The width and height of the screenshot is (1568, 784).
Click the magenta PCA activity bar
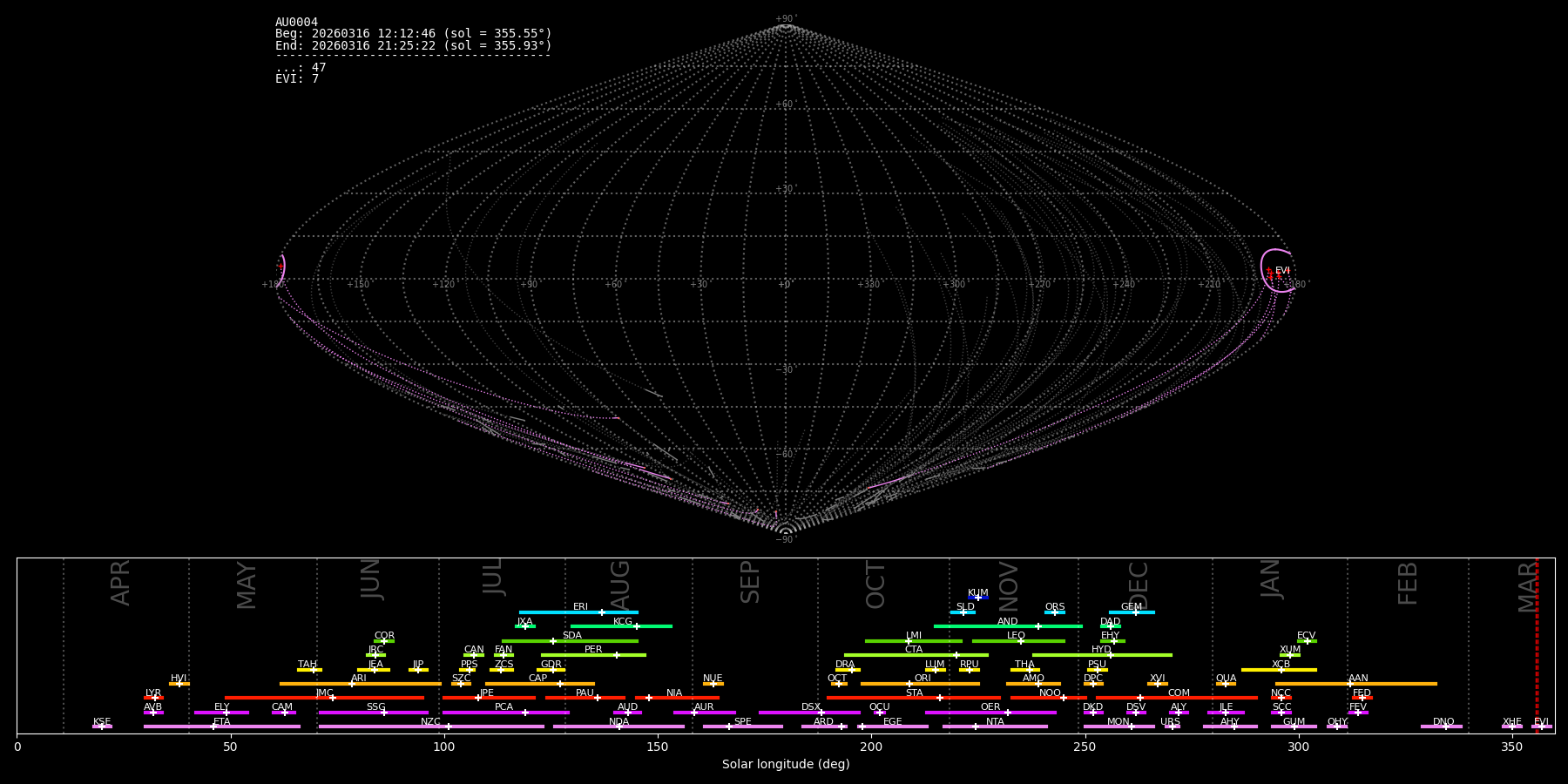point(505,713)
